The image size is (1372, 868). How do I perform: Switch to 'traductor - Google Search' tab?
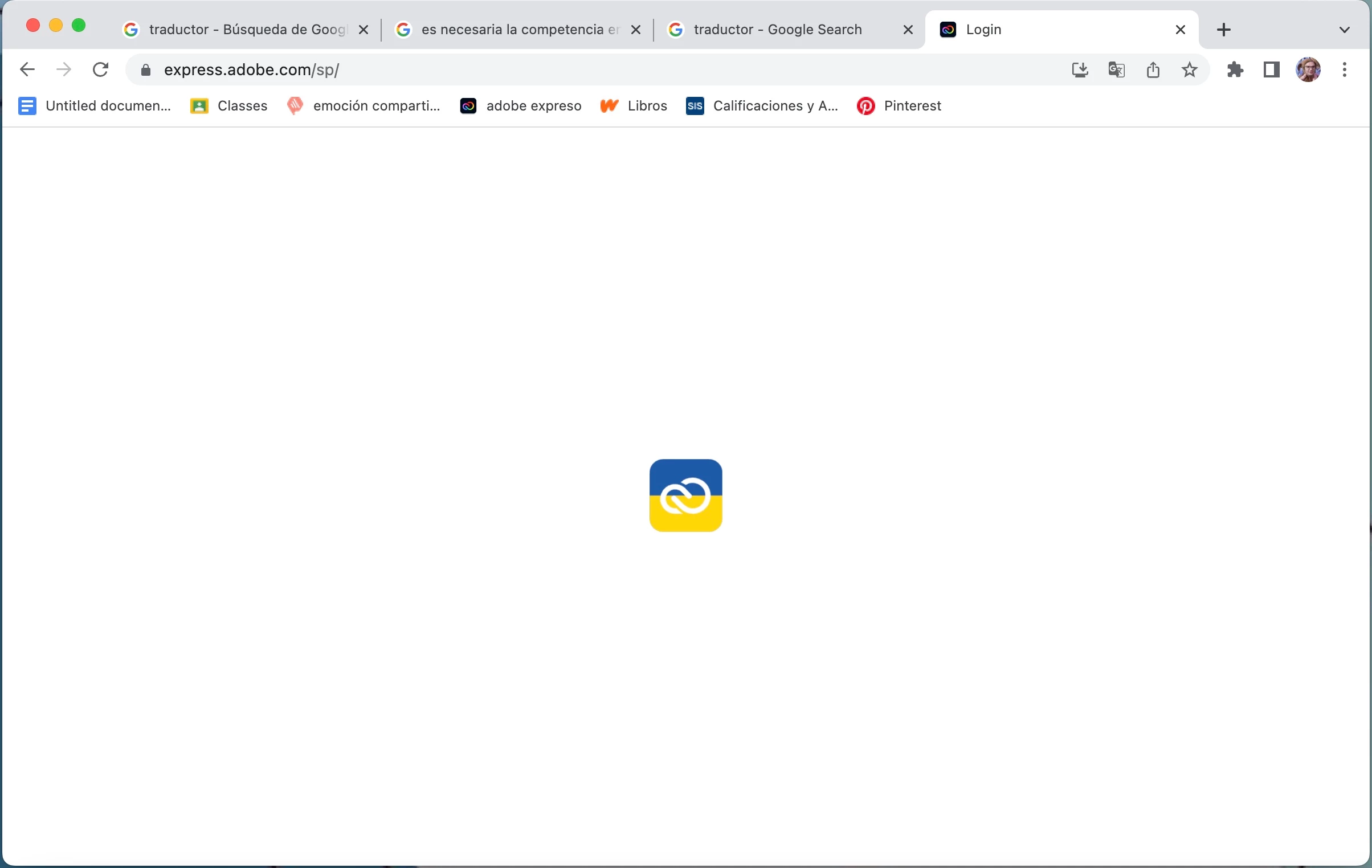(x=778, y=30)
